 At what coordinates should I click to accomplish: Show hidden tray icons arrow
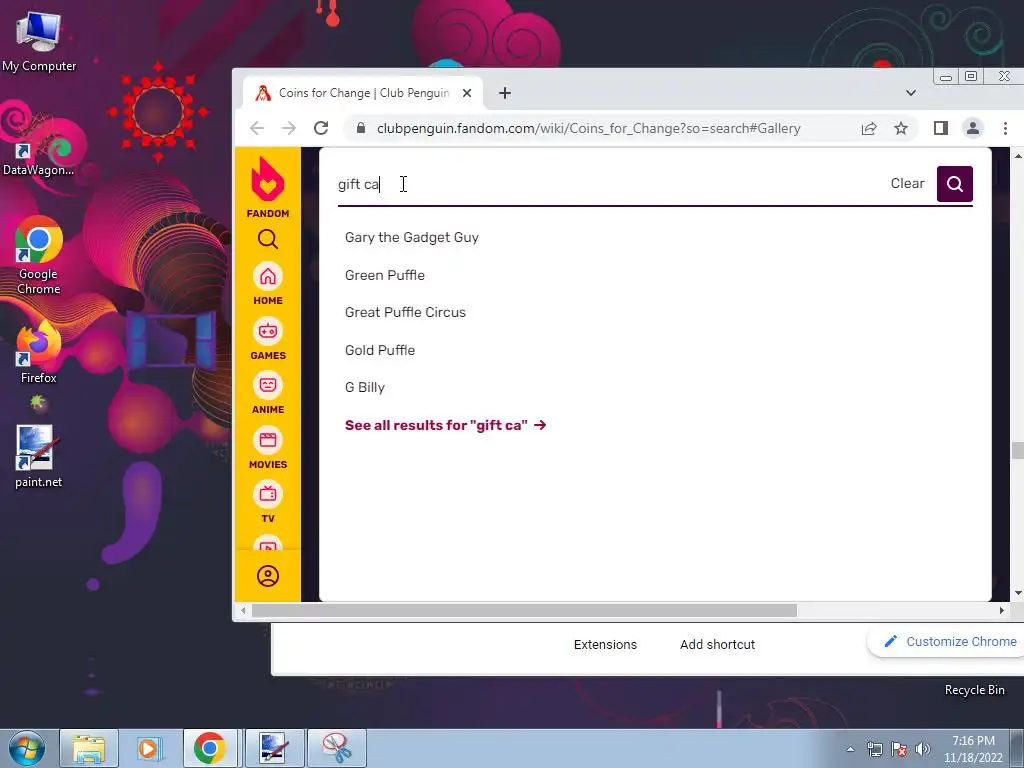tap(850, 749)
